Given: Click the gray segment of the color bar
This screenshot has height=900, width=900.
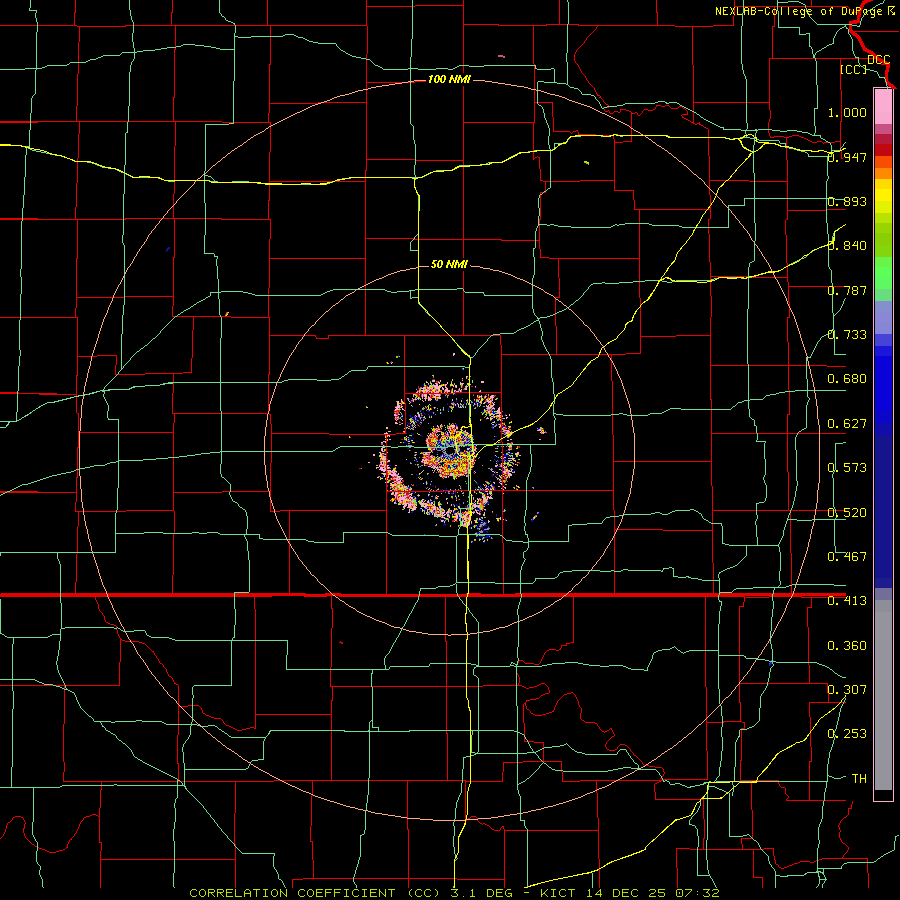Looking at the screenshot, I should pyautogui.click(x=883, y=695).
